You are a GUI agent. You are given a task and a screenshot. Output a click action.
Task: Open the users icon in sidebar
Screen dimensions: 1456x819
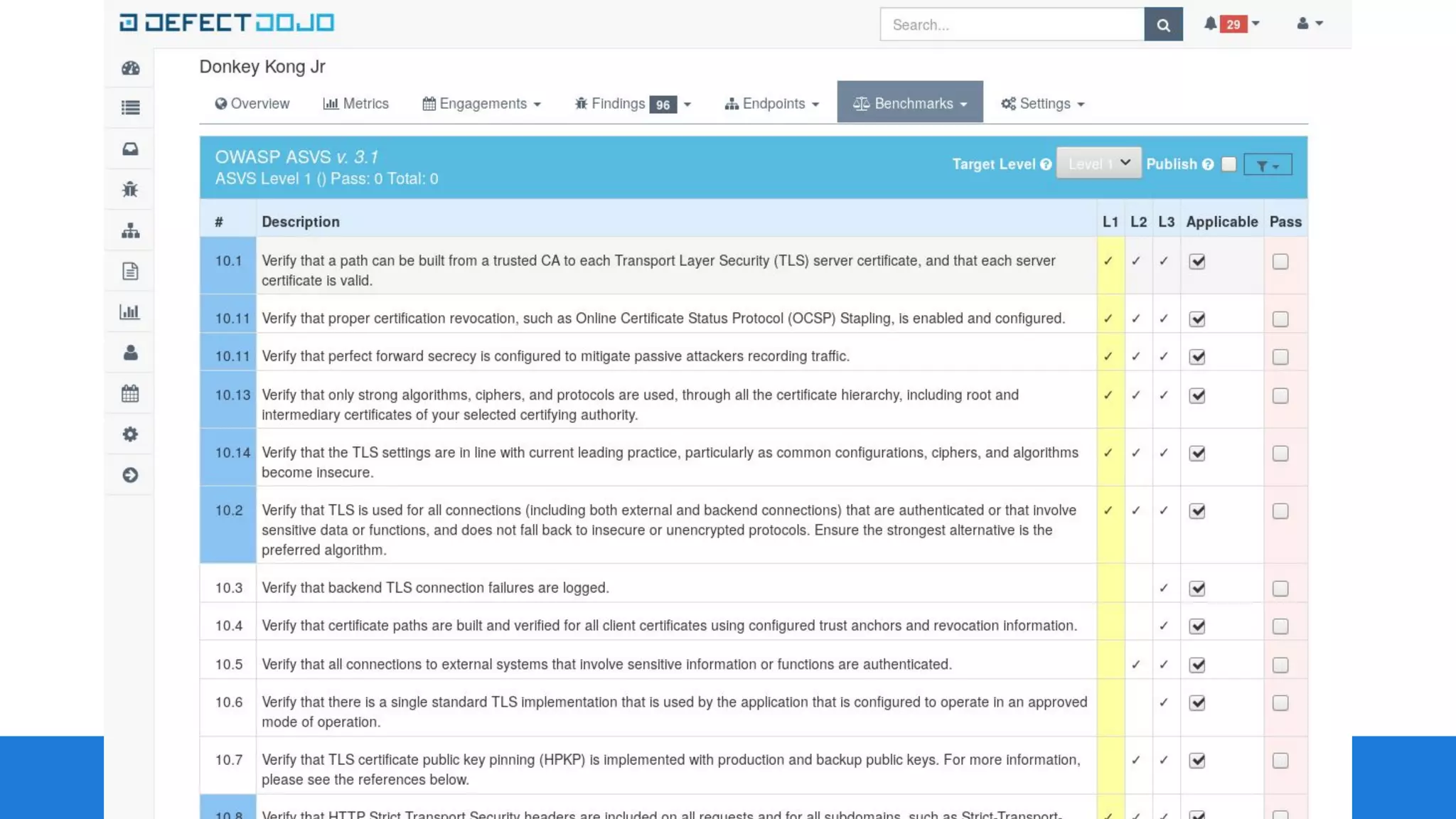pyautogui.click(x=130, y=353)
